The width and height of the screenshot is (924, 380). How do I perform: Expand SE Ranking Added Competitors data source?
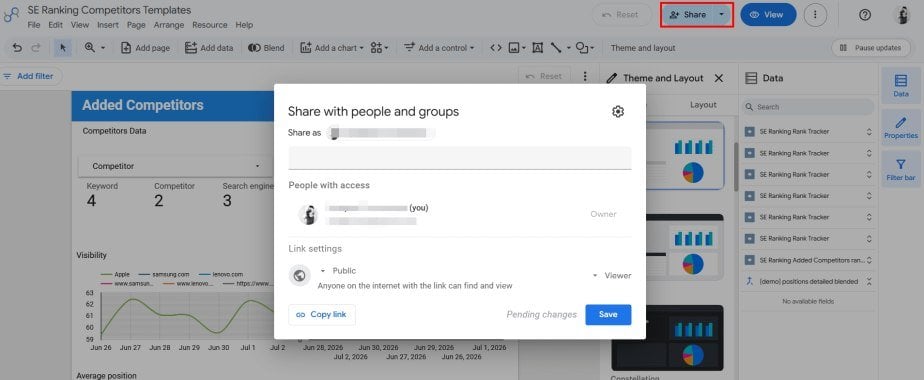click(869, 260)
